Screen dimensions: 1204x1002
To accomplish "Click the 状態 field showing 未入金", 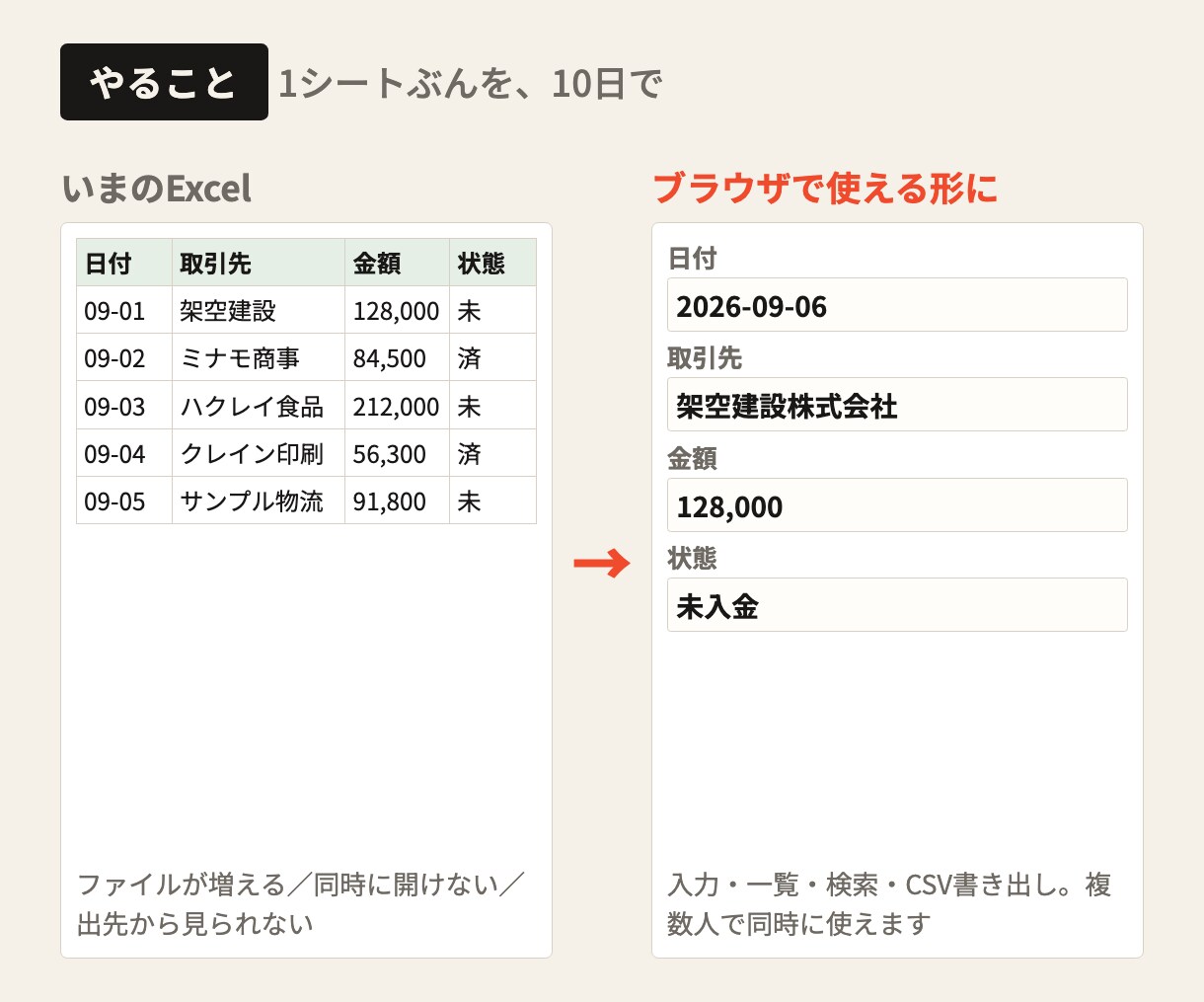I will coord(897,605).
